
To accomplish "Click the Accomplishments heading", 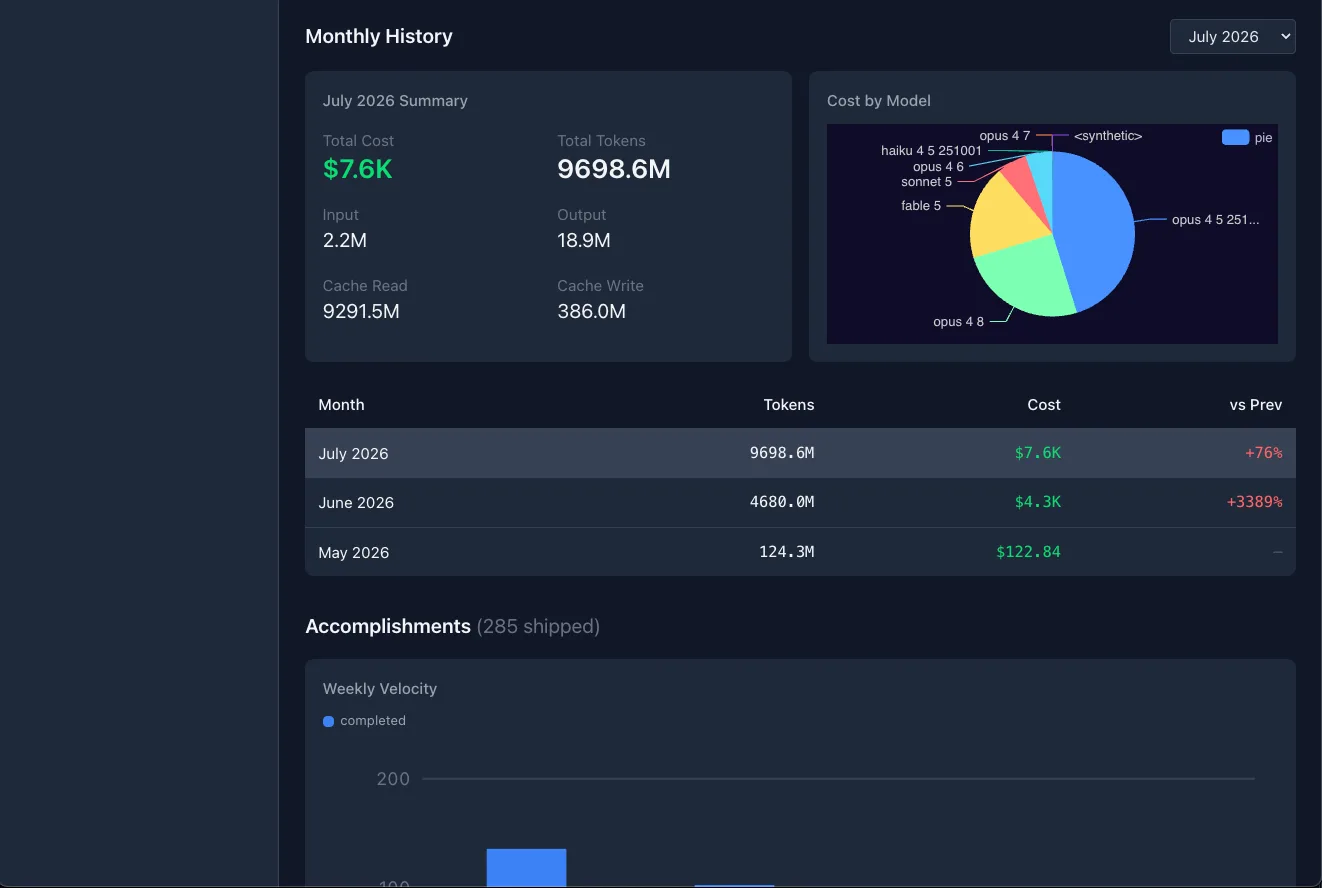I will (x=388, y=626).
